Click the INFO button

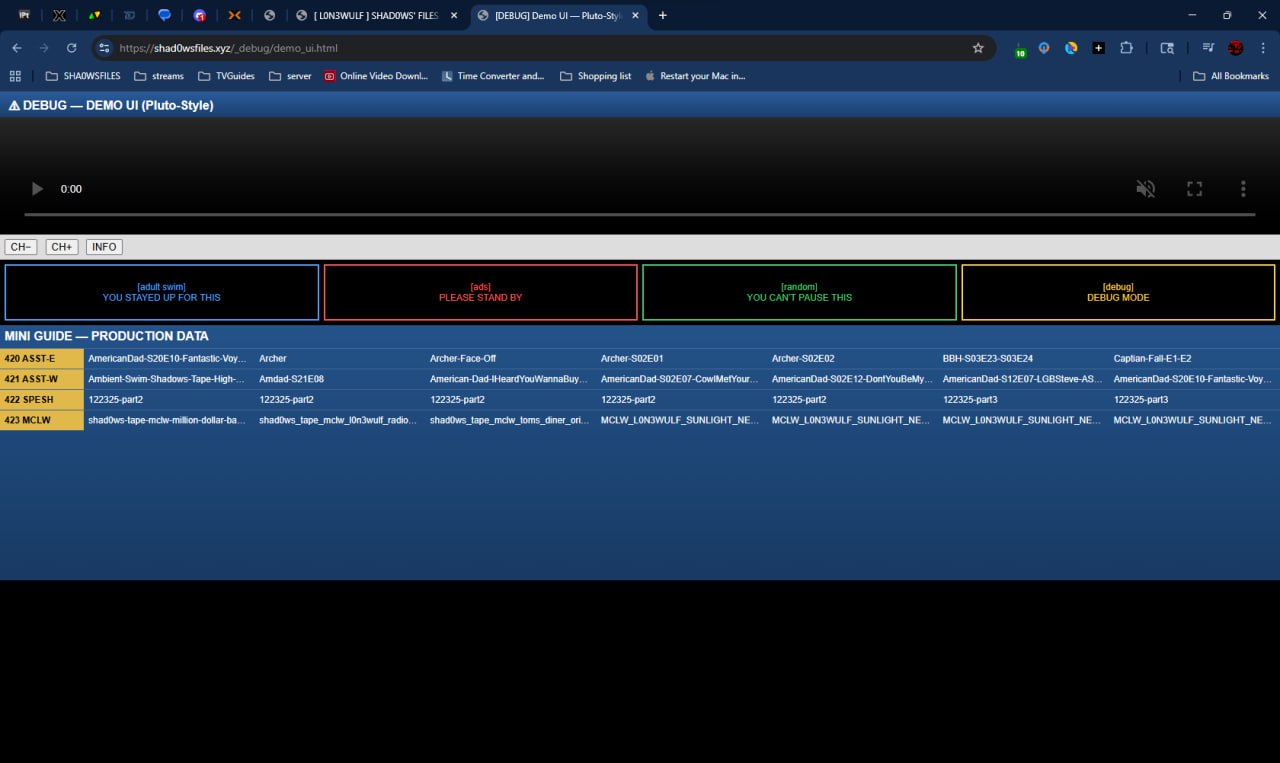(104, 247)
